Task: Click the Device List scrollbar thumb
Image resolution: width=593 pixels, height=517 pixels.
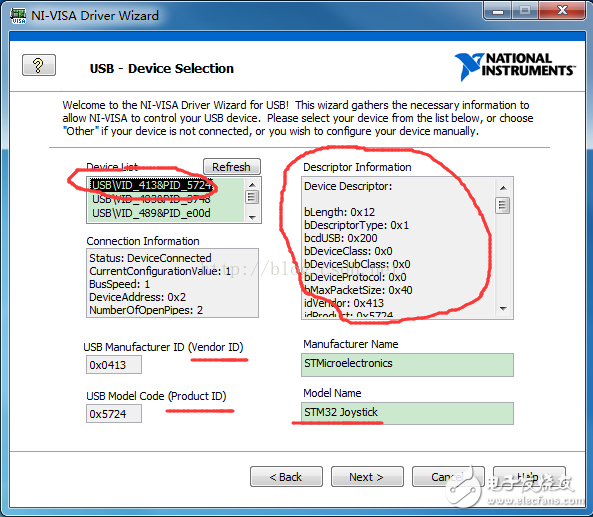Action: click(252, 197)
